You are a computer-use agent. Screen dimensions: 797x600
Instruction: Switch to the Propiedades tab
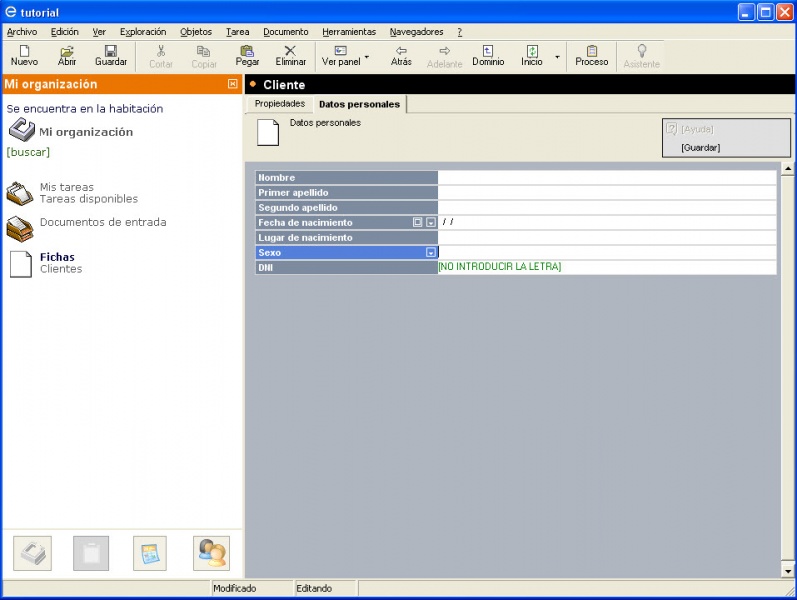click(x=279, y=104)
